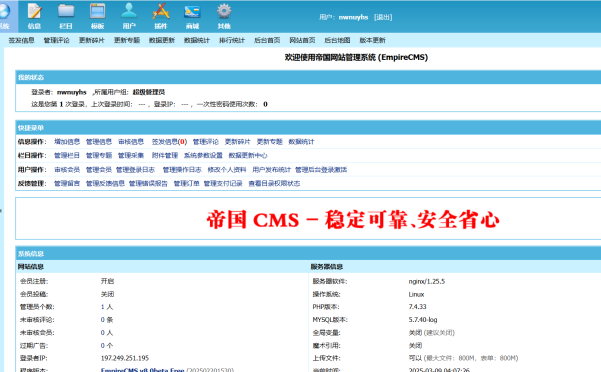601x372 pixels.
Task: Click the red 帝国CMS banner text
Action: 353,220
